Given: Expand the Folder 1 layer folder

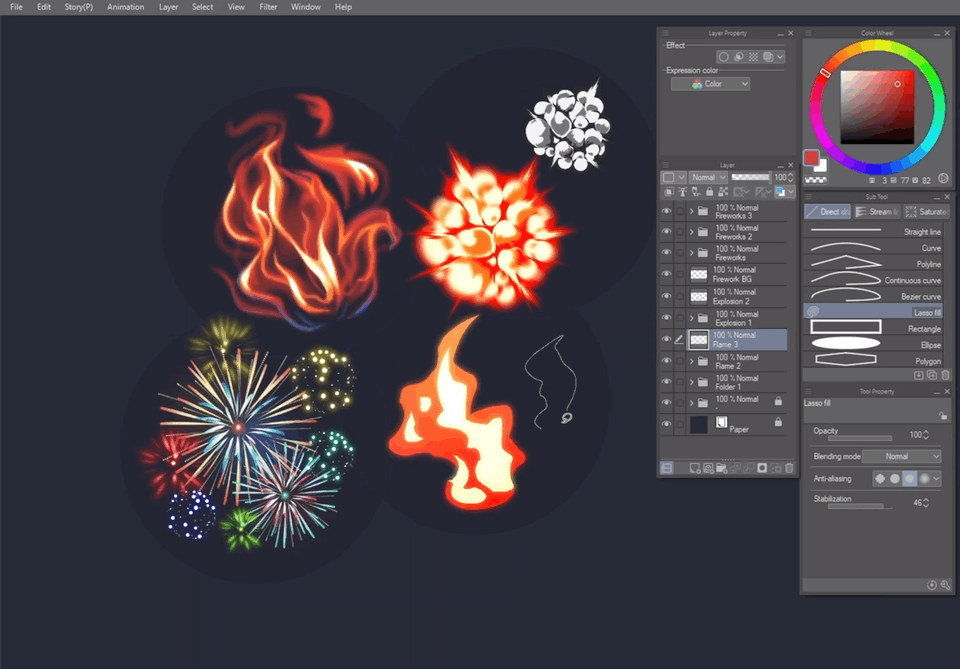Looking at the screenshot, I should click(692, 382).
